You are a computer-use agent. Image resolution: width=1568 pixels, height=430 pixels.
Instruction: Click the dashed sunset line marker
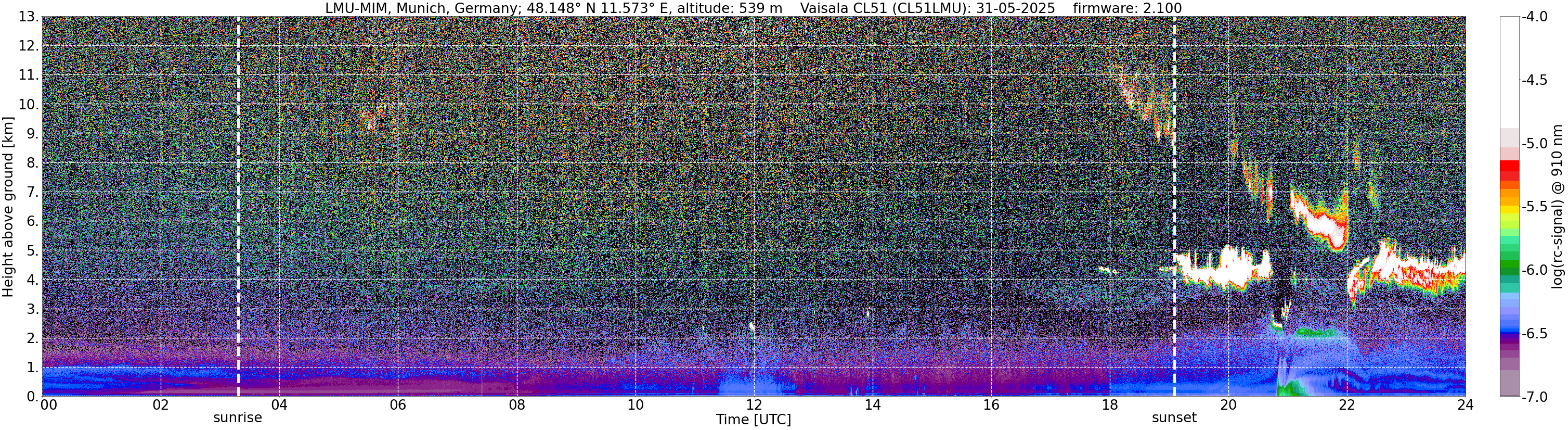pyautogui.click(x=1174, y=207)
